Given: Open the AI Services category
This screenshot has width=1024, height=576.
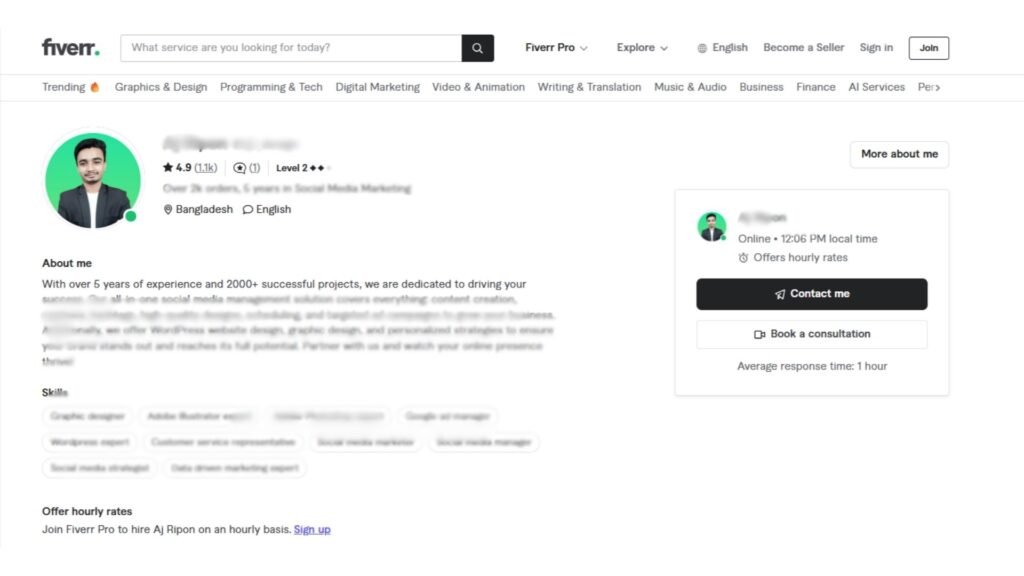Looking at the screenshot, I should [876, 87].
